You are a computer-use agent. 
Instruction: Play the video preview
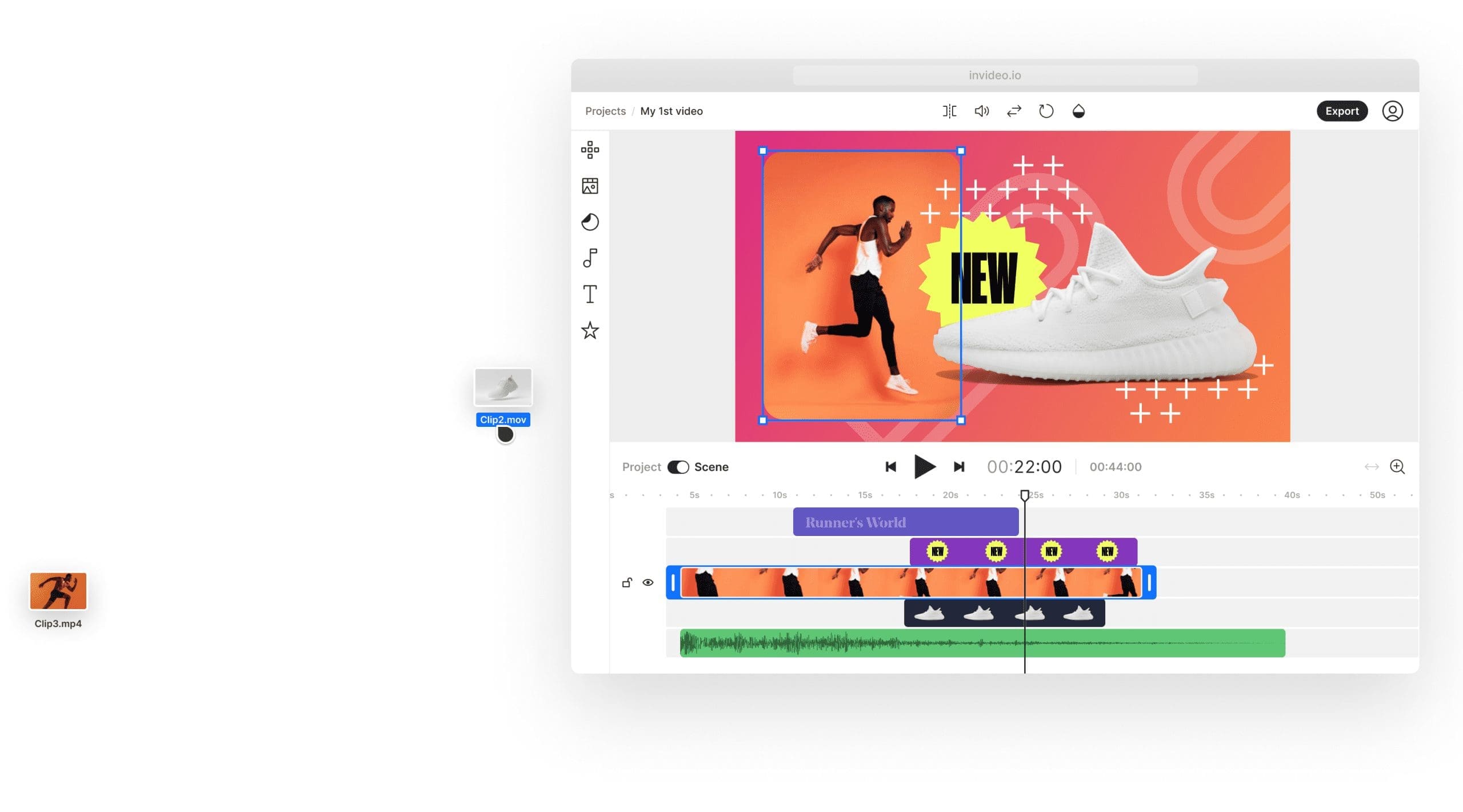click(x=924, y=467)
